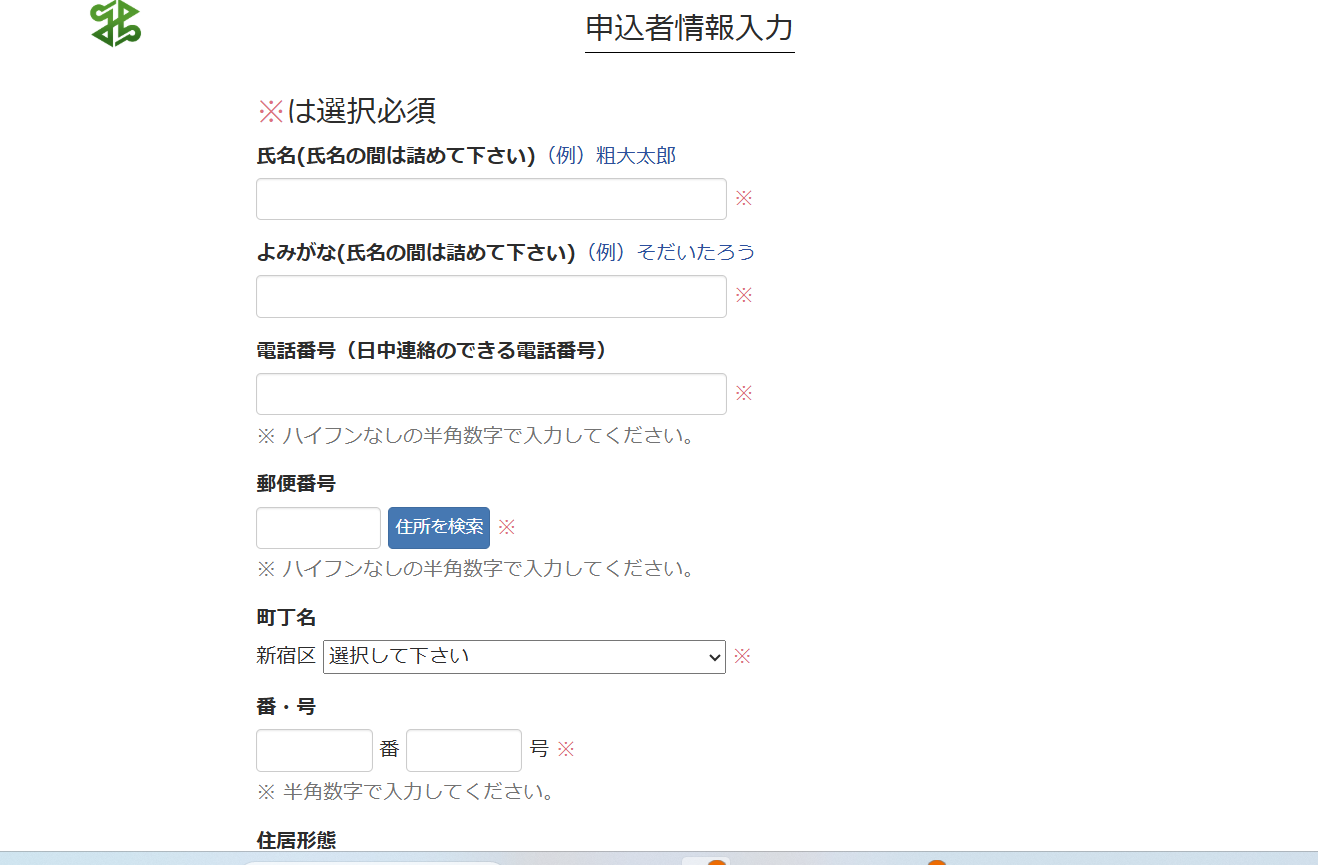The image size is (1318, 865).
Task: Click the 番 block number input field
Action: [314, 750]
